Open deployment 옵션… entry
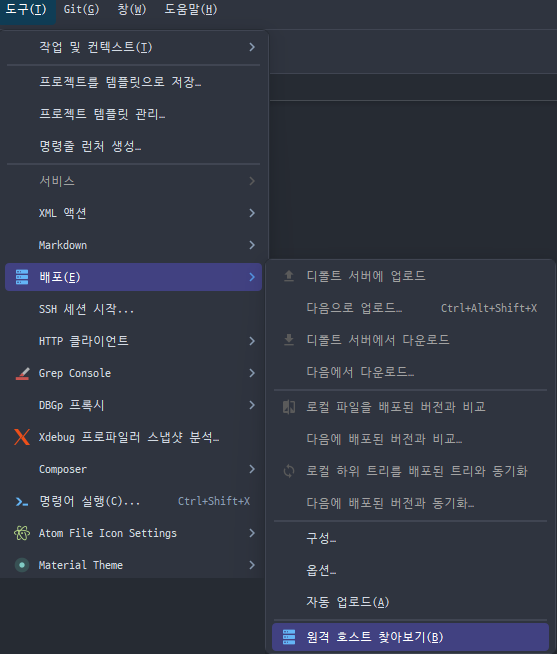 (x=410, y=570)
